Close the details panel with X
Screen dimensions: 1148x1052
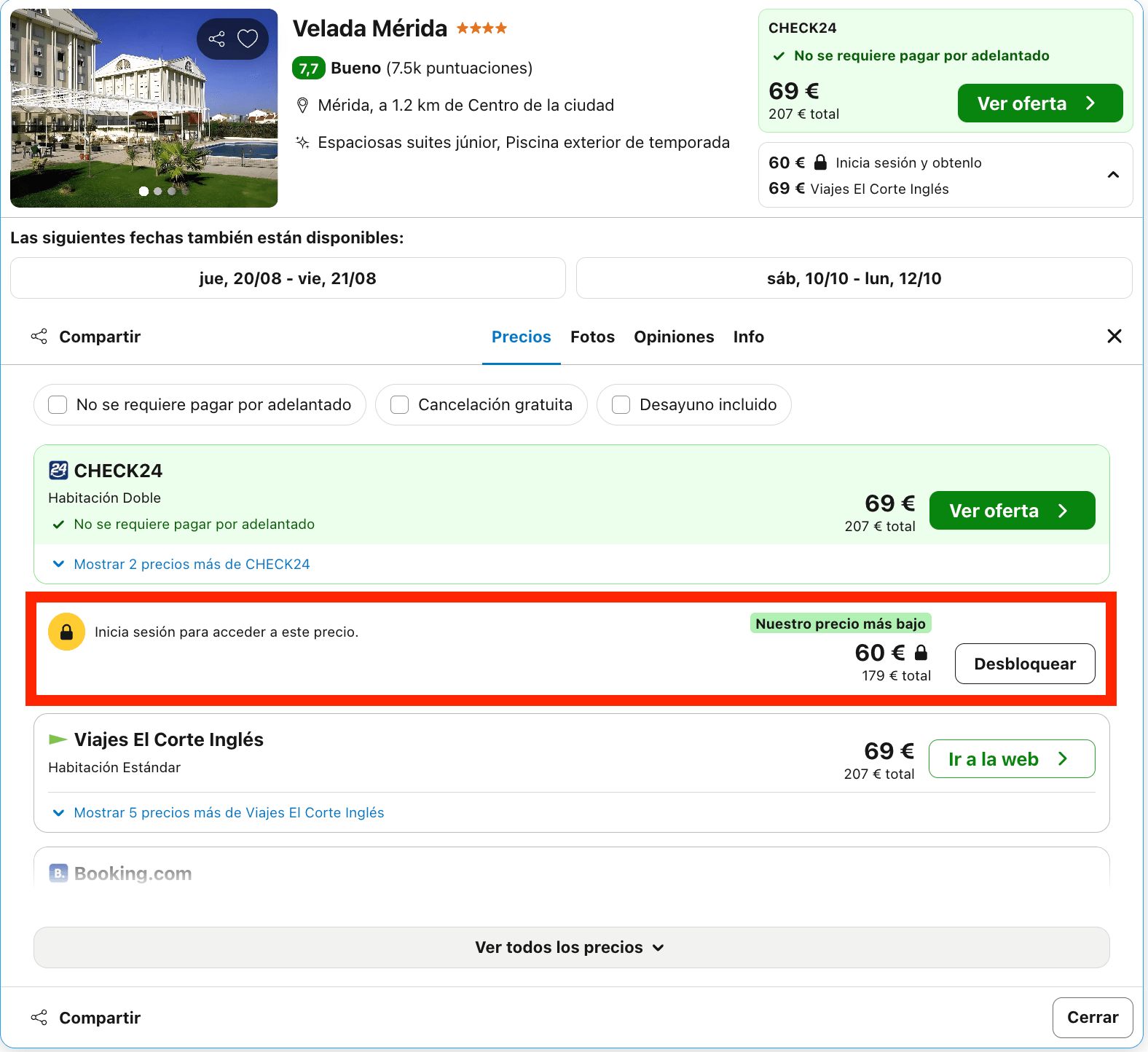1114,336
